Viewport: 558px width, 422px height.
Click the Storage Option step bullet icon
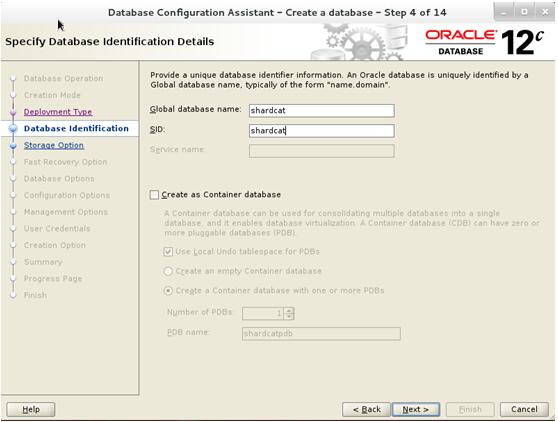click(x=13, y=146)
